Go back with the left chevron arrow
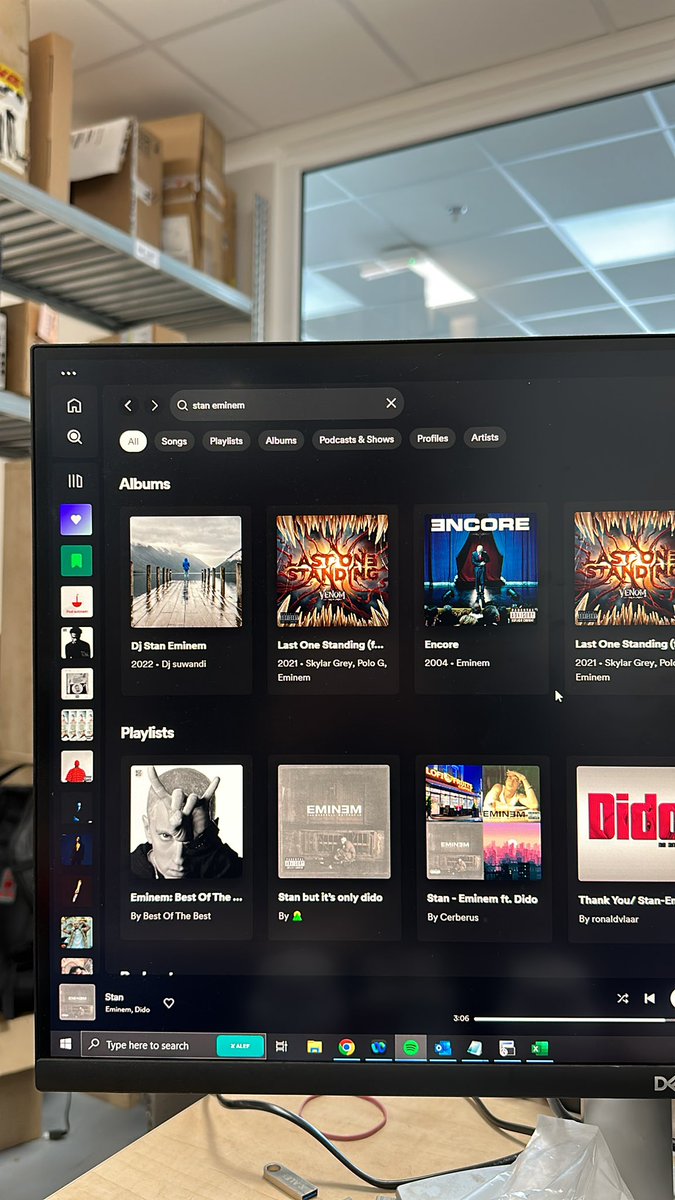Image resolution: width=675 pixels, height=1200 pixels. click(x=128, y=405)
